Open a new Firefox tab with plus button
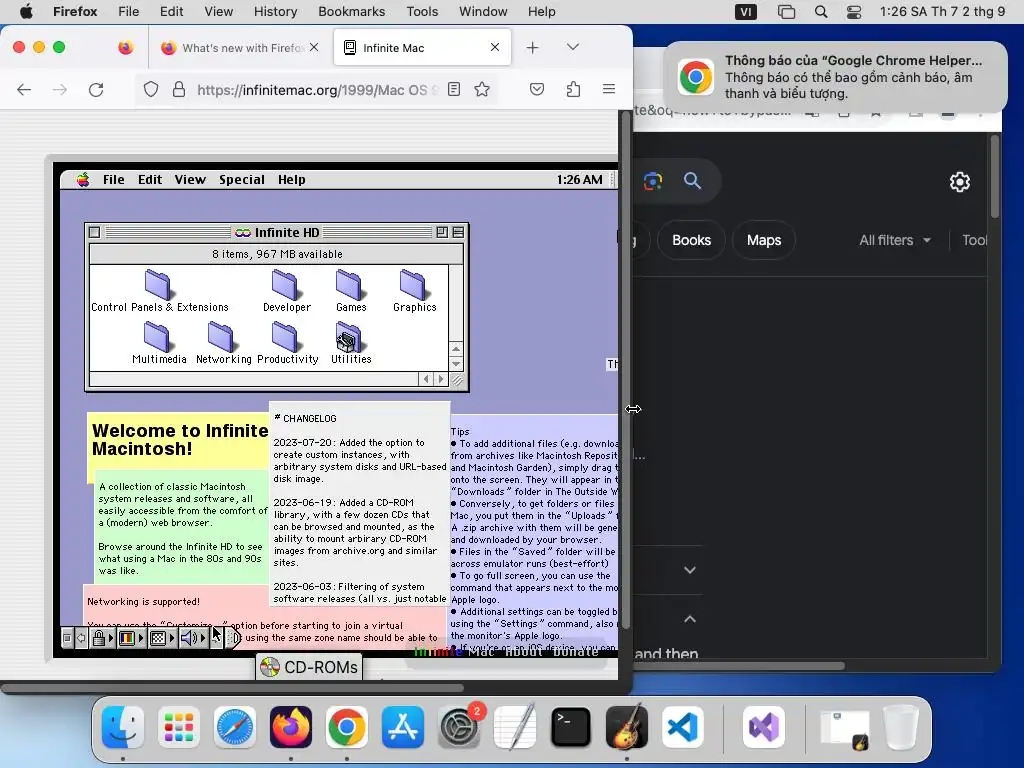 pyautogui.click(x=532, y=48)
